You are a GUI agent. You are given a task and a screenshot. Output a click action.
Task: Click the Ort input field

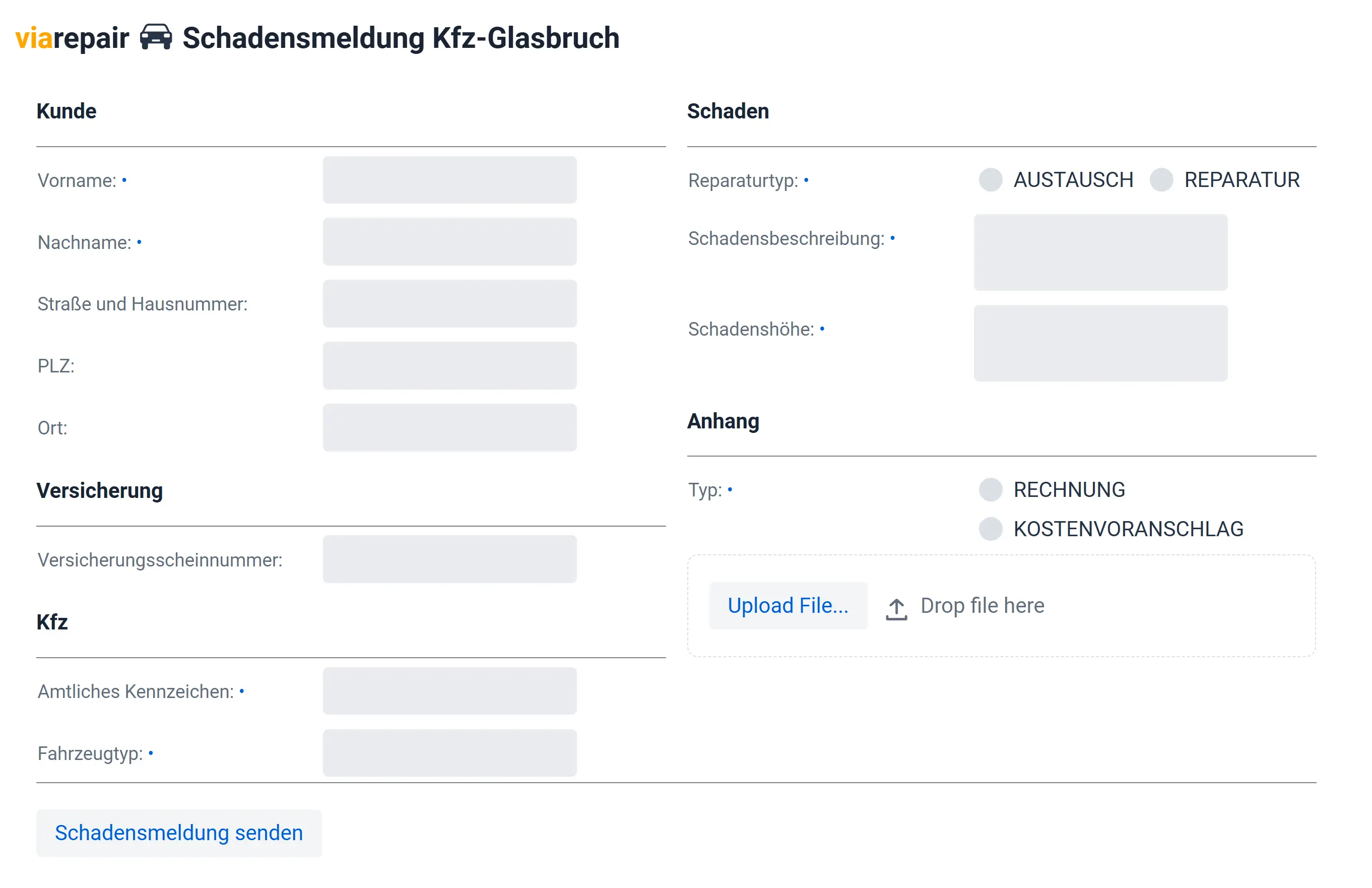tap(449, 427)
